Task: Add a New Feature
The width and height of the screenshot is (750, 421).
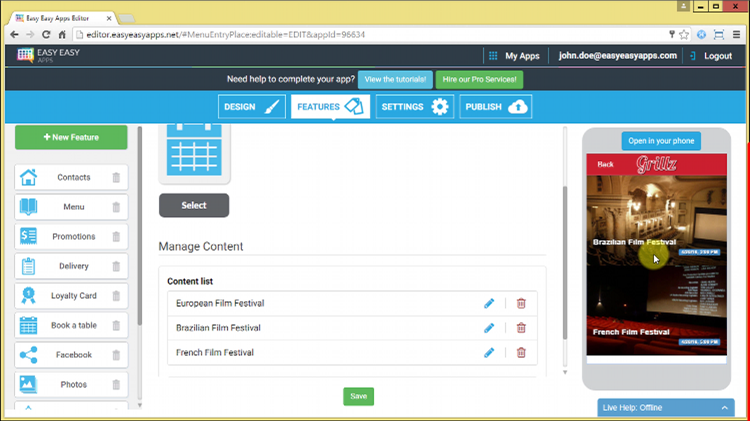Action: pos(71,137)
